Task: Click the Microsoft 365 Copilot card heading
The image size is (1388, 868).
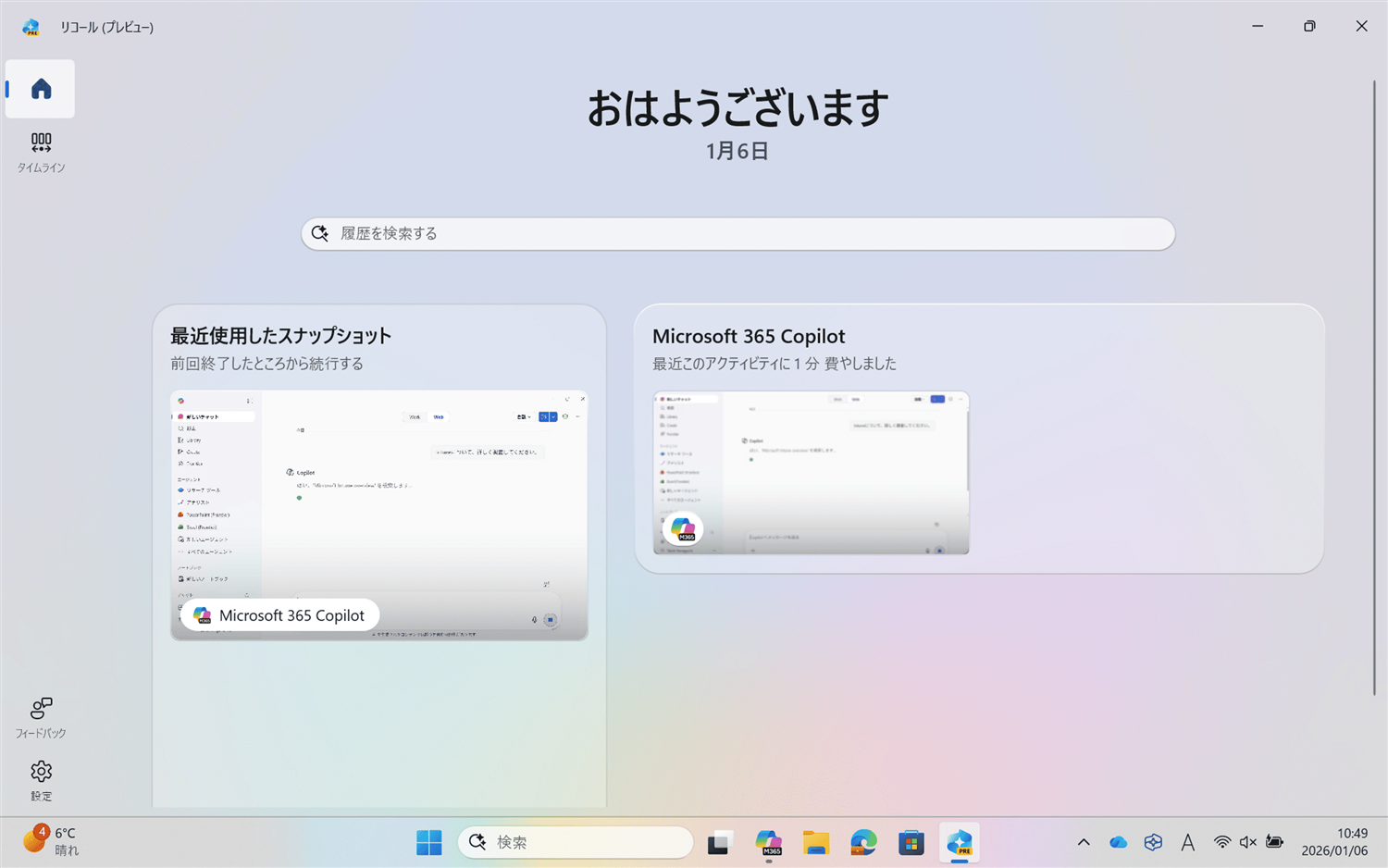Action: [x=749, y=336]
